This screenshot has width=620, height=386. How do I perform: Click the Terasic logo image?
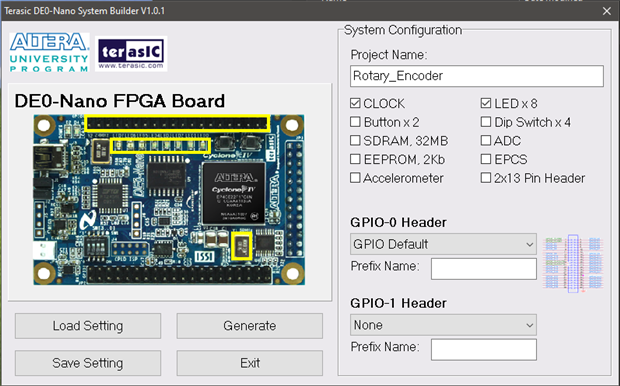(x=131, y=54)
